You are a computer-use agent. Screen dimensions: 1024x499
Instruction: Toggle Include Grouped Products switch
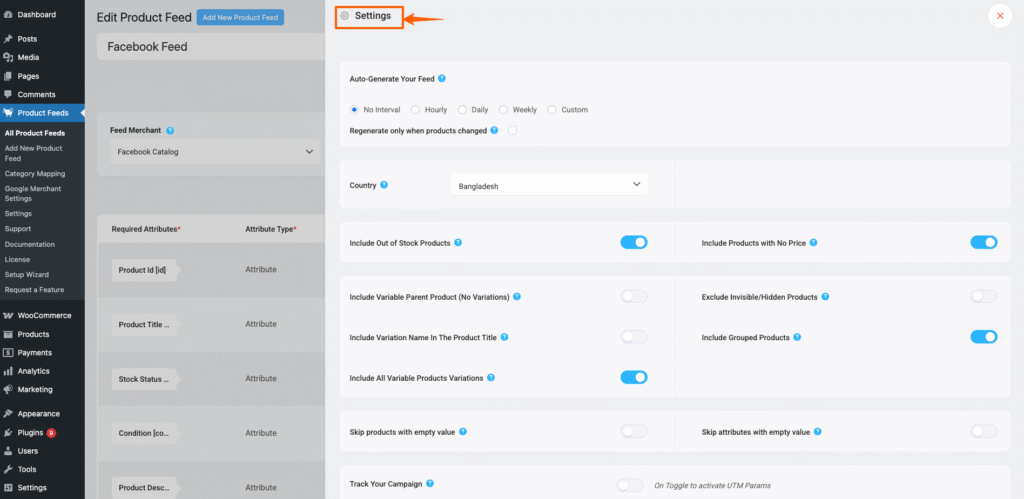(984, 337)
